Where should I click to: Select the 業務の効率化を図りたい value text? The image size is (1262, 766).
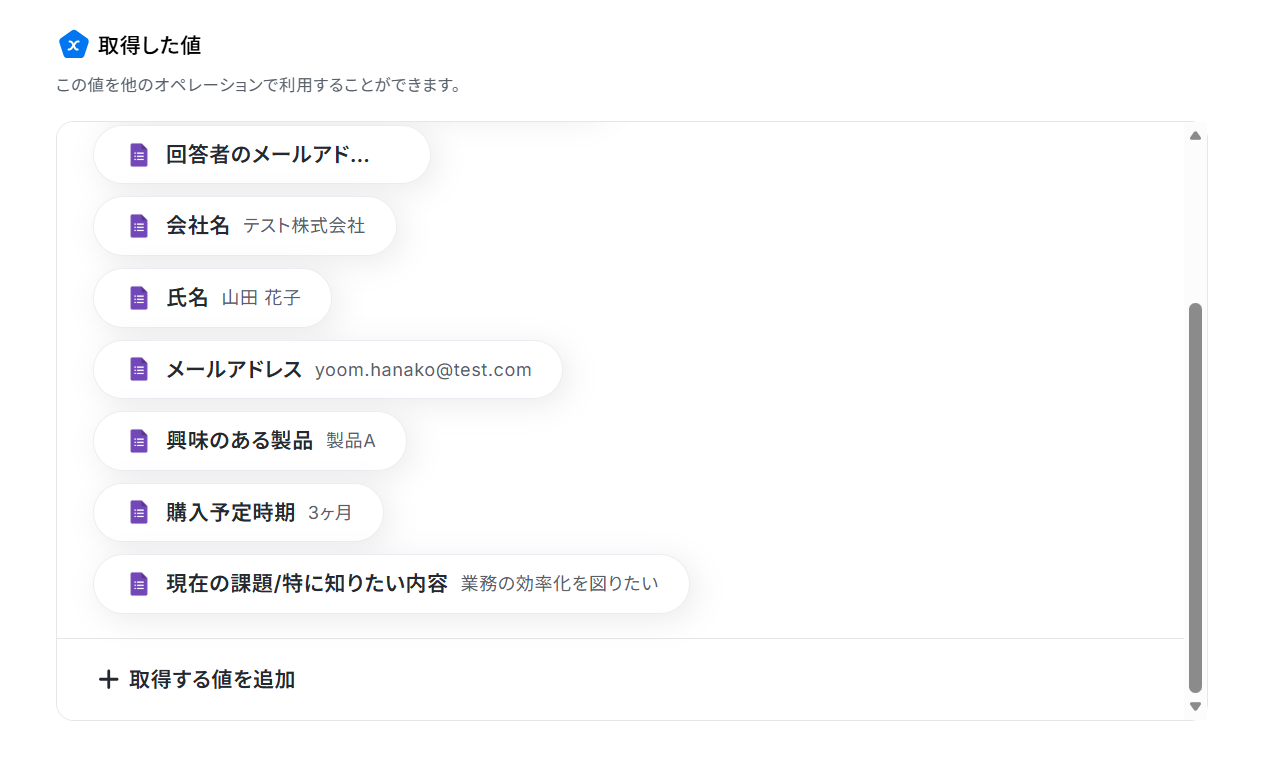pos(559,584)
